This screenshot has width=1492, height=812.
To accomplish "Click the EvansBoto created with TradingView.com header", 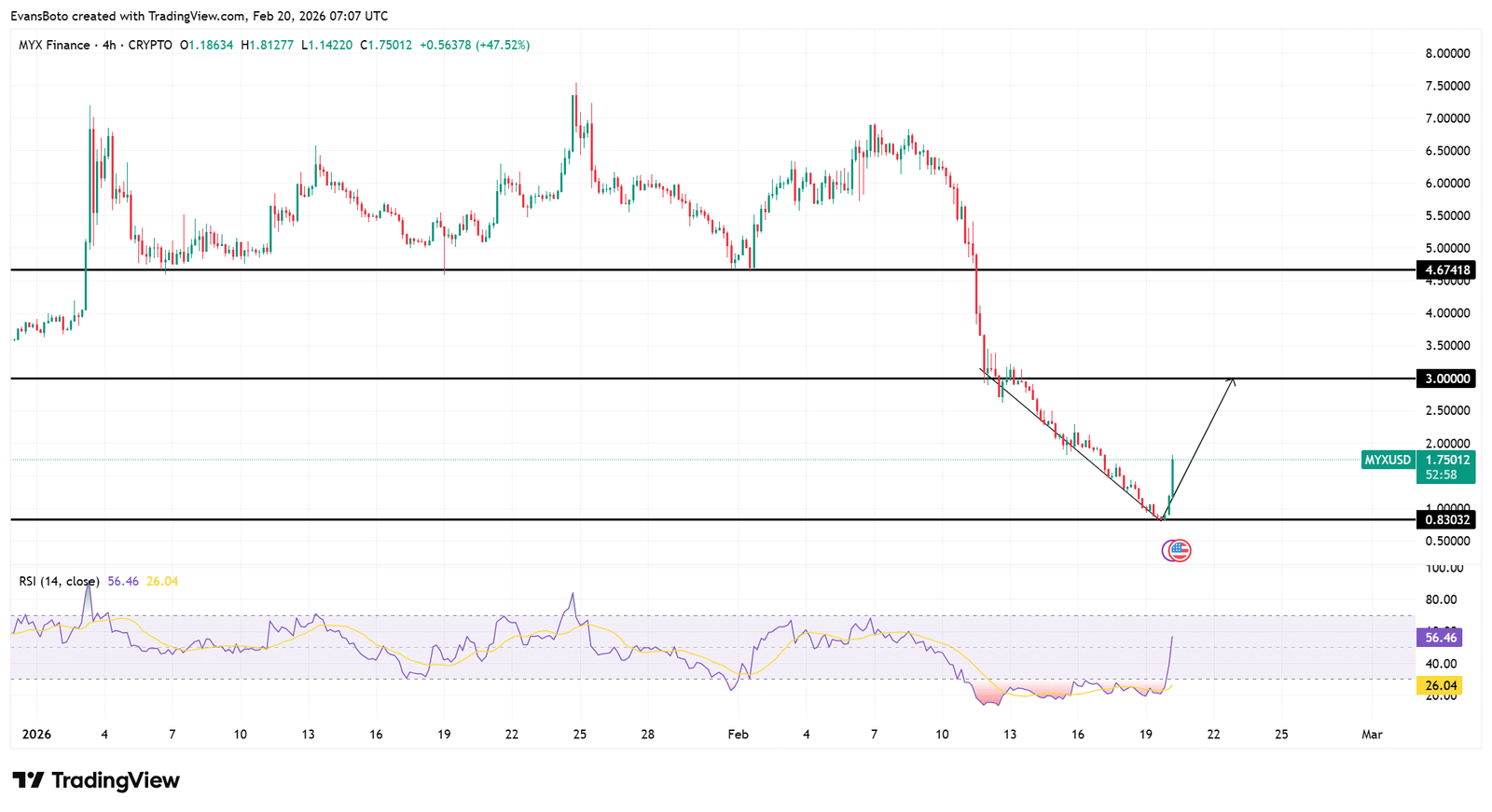I will click(x=200, y=16).
